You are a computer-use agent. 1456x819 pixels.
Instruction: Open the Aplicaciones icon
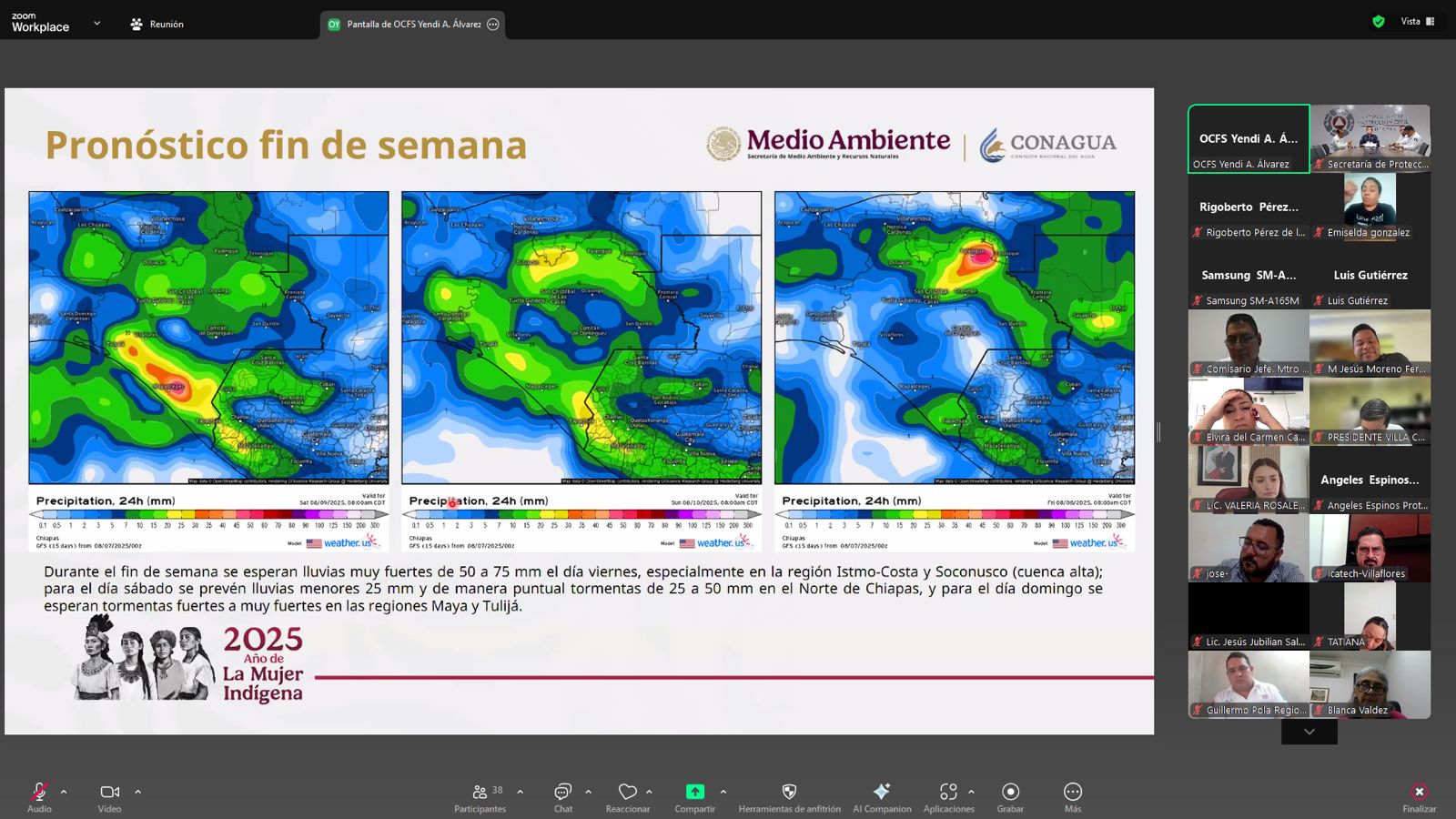pos(948,792)
